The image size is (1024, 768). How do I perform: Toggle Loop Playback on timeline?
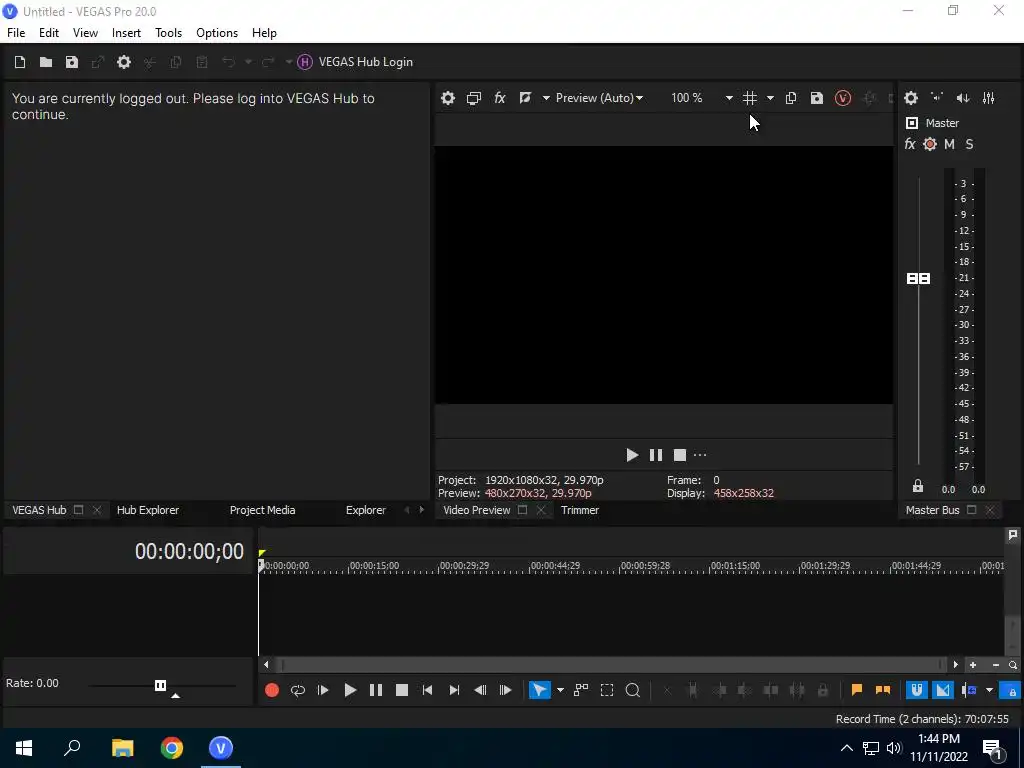point(298,690)
